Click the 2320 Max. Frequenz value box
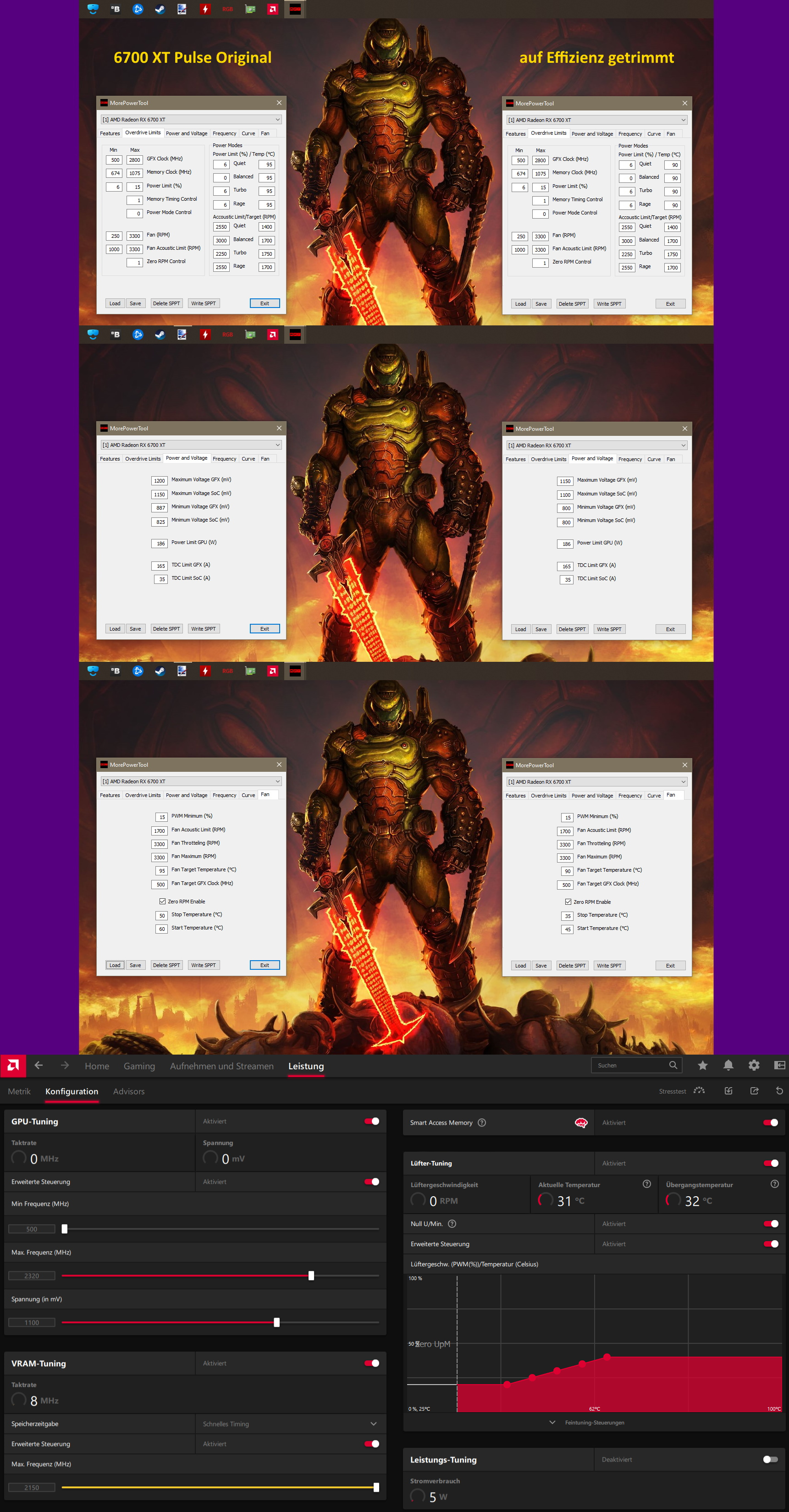789x1512 pixels. tap(32, 1276)
